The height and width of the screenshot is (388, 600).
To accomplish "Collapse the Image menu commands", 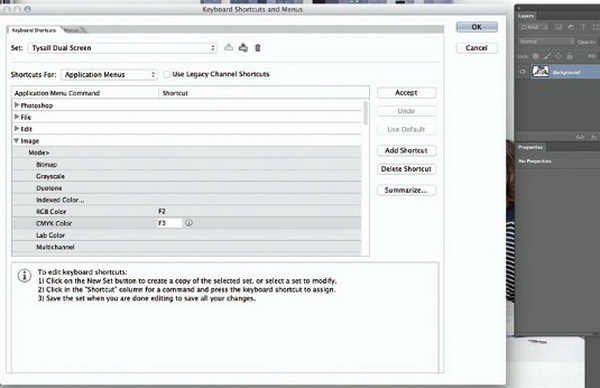I will point(16,140).
